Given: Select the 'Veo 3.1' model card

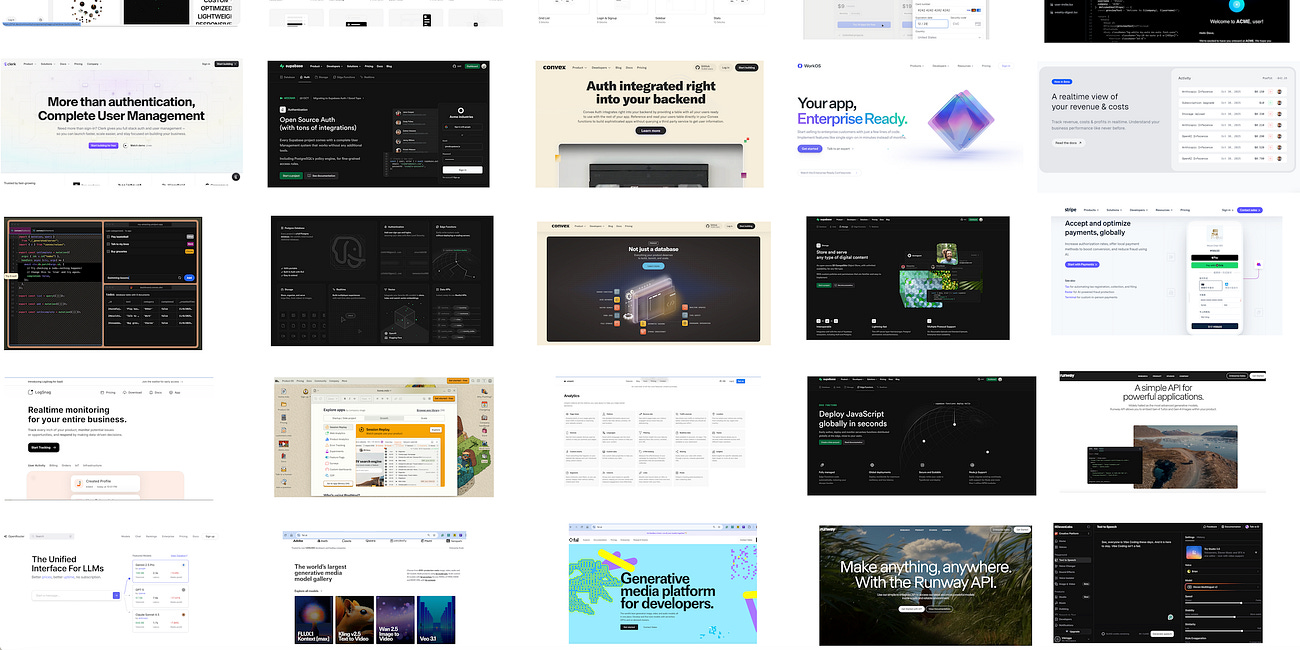Looking at the screenshot, I should tap(436, 620).
